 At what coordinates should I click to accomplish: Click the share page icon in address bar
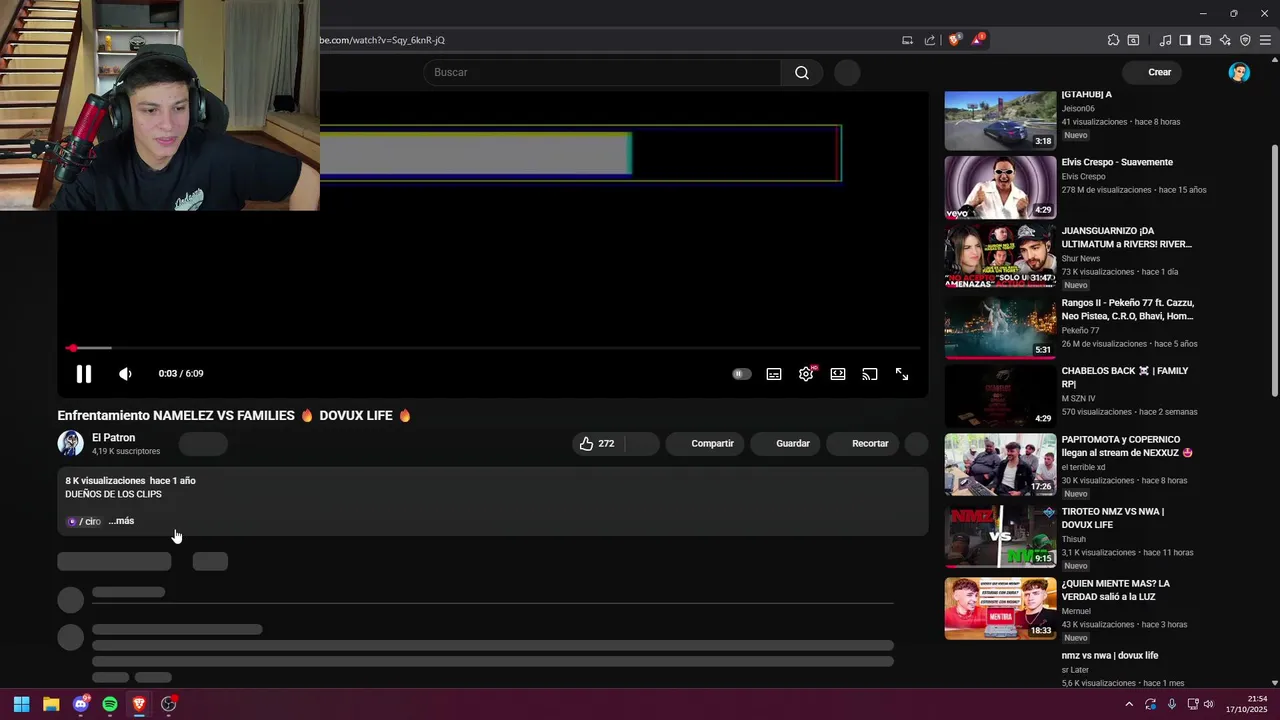point(930,40)
